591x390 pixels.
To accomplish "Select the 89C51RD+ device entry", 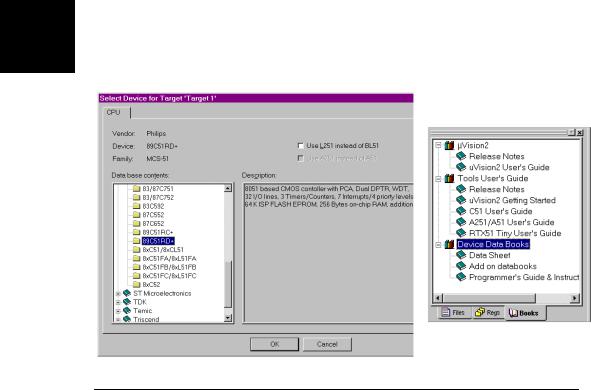I will (158, 241).
